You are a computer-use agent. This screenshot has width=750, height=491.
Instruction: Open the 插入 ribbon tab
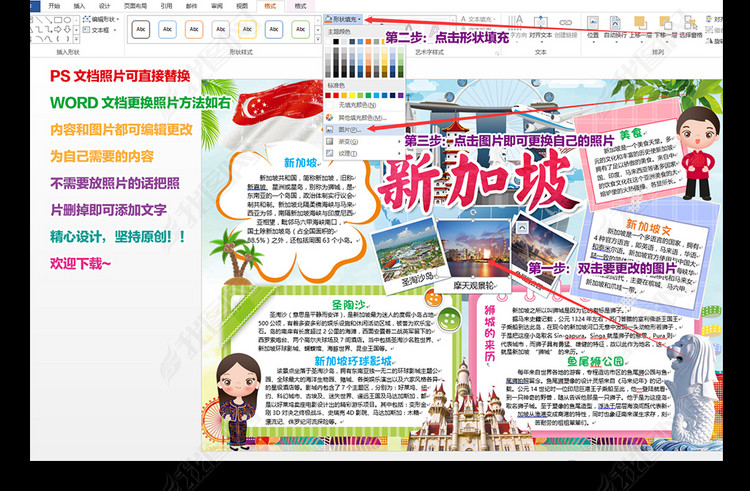tap(79, 6)
